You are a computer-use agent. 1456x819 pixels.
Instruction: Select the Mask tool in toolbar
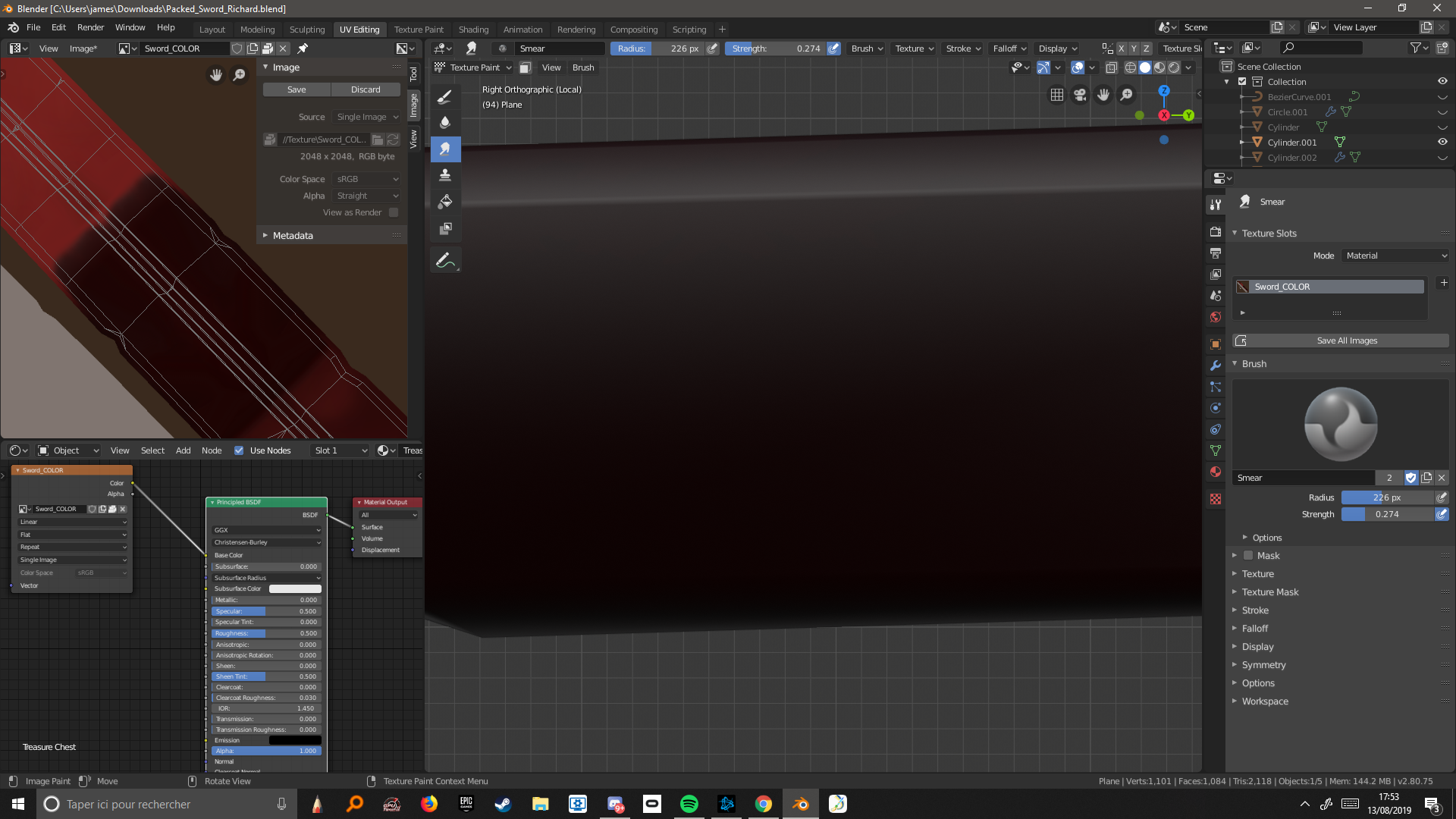coord(445,228)
